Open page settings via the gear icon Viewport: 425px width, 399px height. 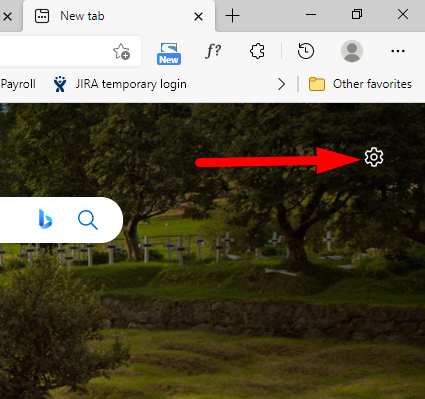tap(374, 157)
